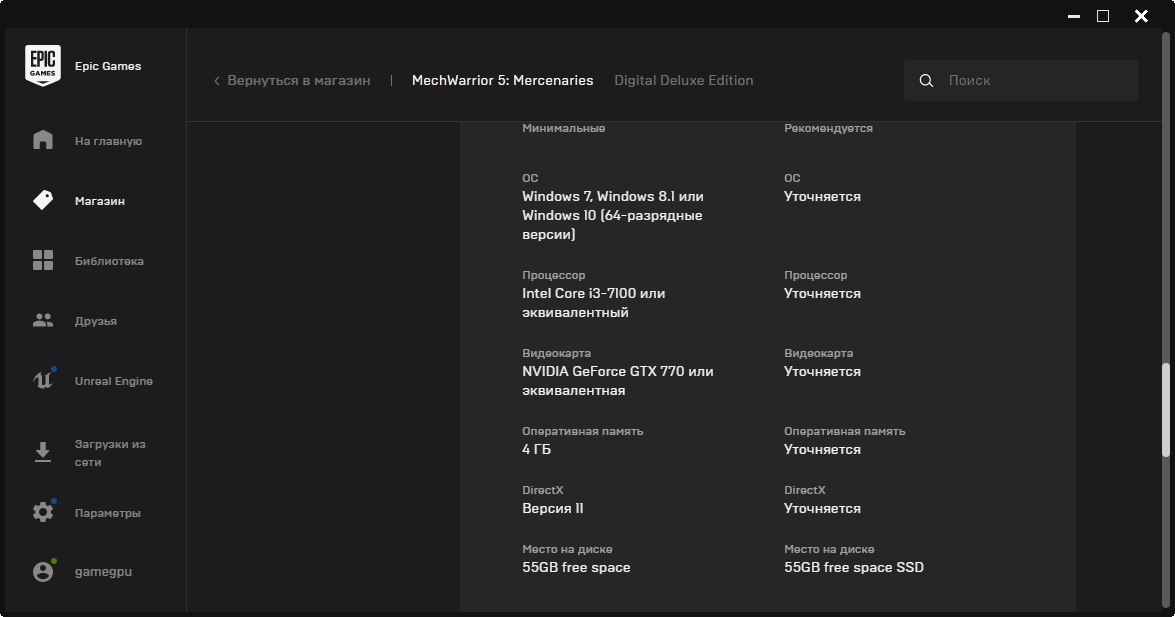
Task: Click the grid icon beside Библиотека
Action: point(43,260)
